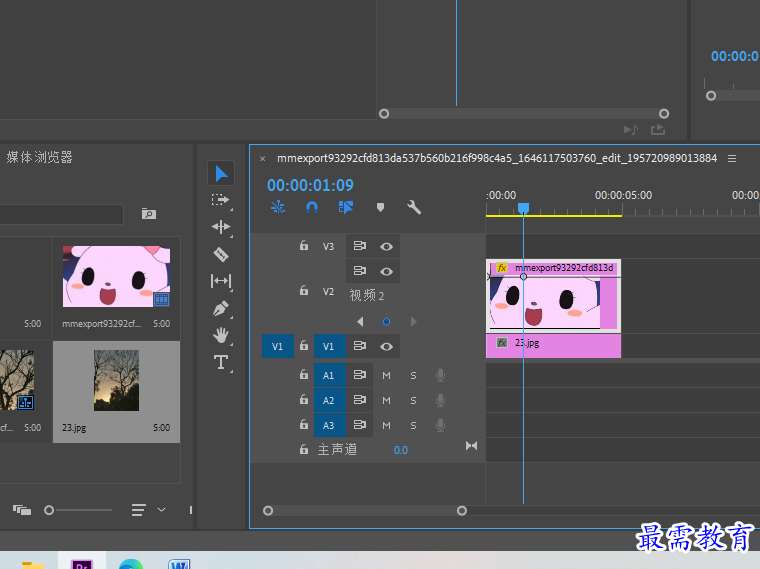The width and height of the screenshot is (760, 569).
Task: Toggle lock on V1 track
Action: (x=304, y=346)
